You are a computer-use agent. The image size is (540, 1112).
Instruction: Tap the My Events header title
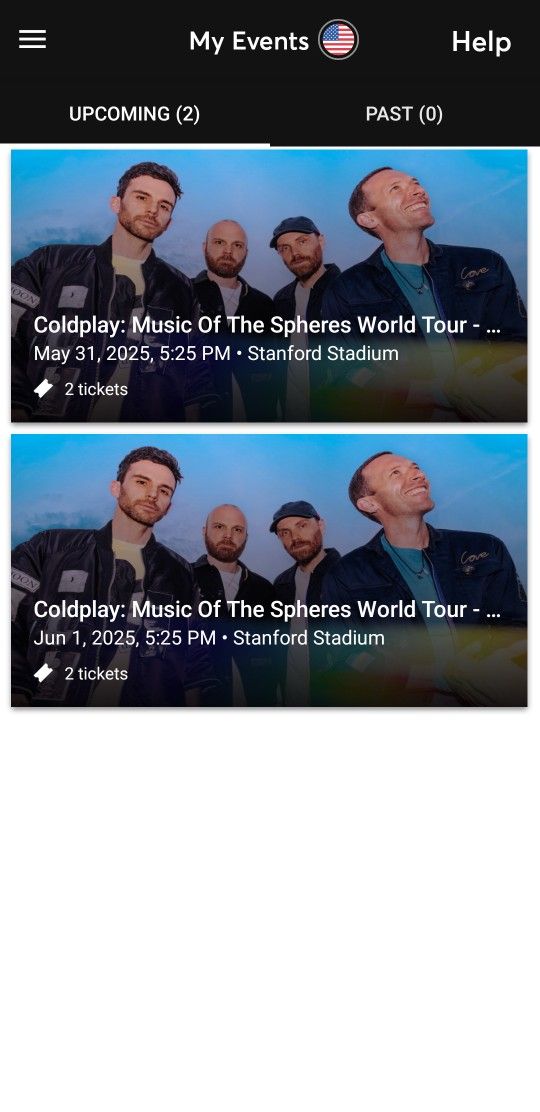click(249, 41)
